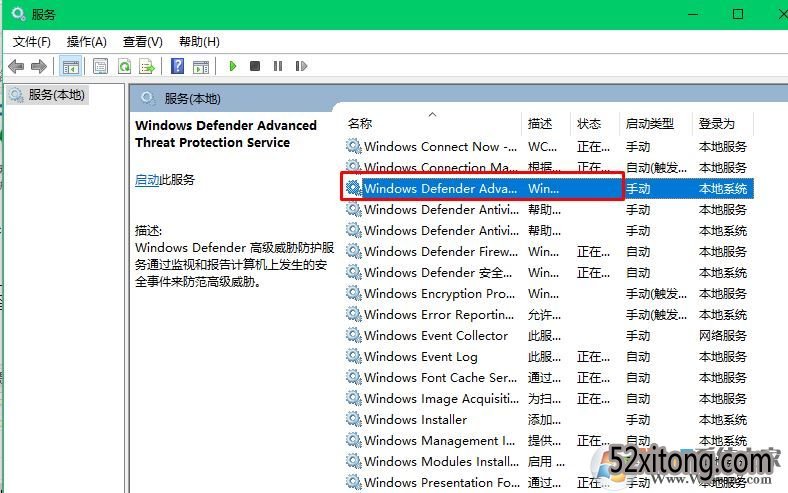
Task: Click 自动(触发... startup type of Connection Ma... row
Action: pos(656,167)
